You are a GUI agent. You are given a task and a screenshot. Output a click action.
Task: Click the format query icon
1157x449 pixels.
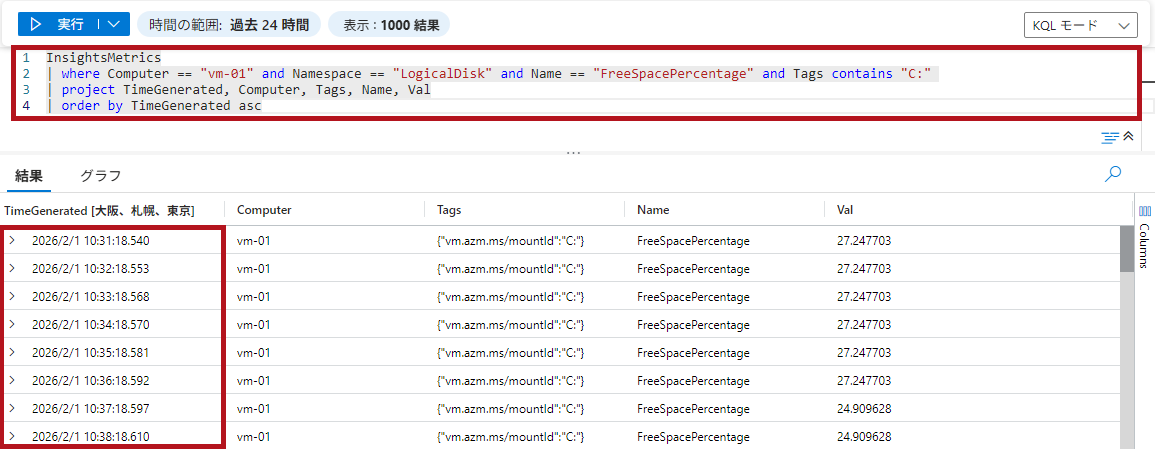coord(1109,137)
